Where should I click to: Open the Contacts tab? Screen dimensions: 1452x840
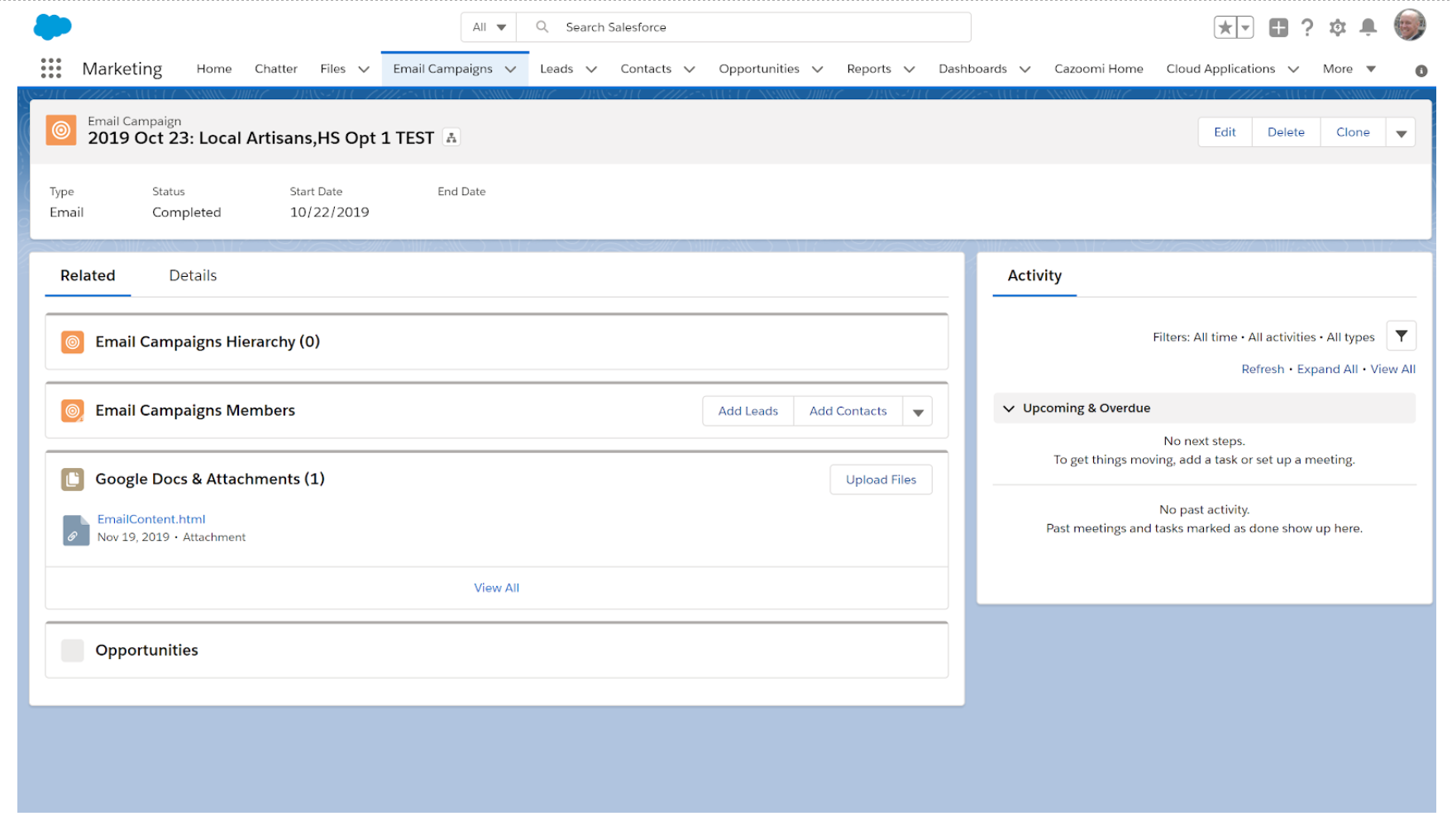click(x=646, y=69)
